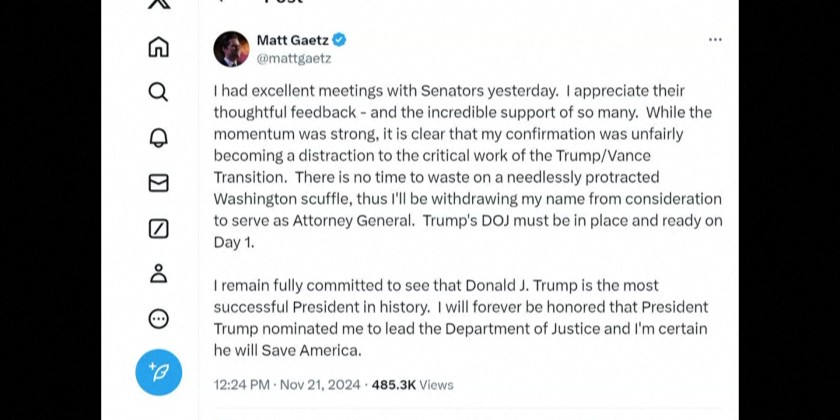The image size is (840, 420).
Task: Open Messages envelope icon
Action: pyautogui.click(x=158, y=183)
